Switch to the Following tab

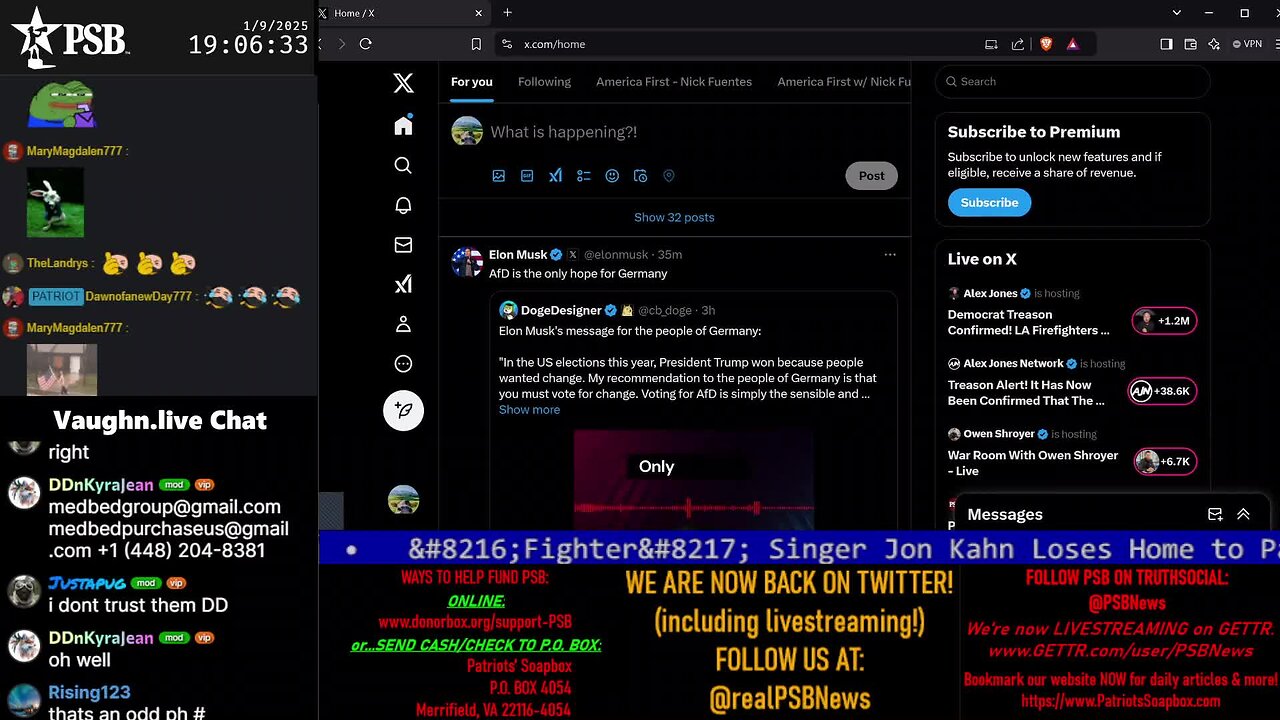click(544, 82)
